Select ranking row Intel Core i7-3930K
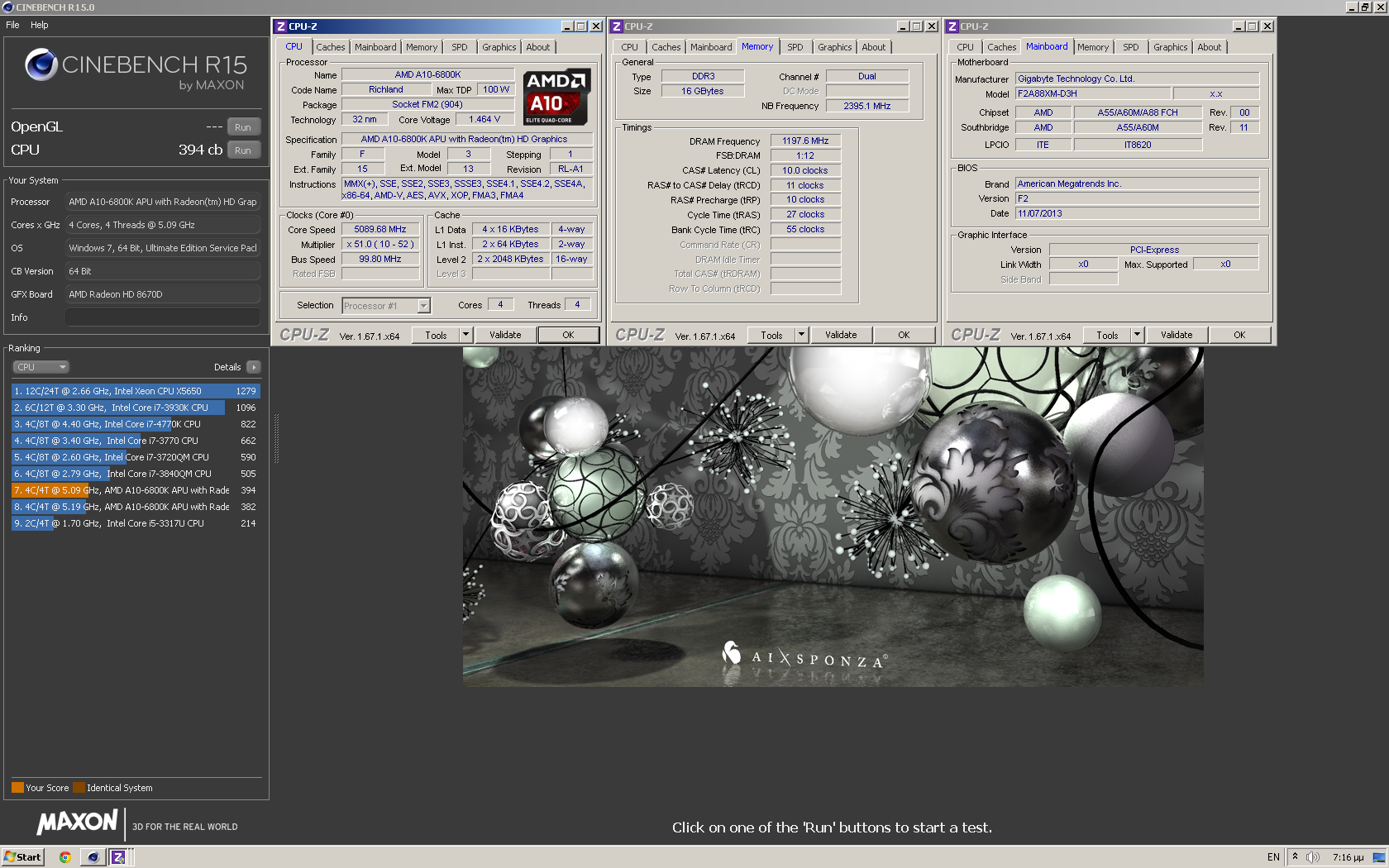The height and width of the screenshot is (868, 1389). 136,408
